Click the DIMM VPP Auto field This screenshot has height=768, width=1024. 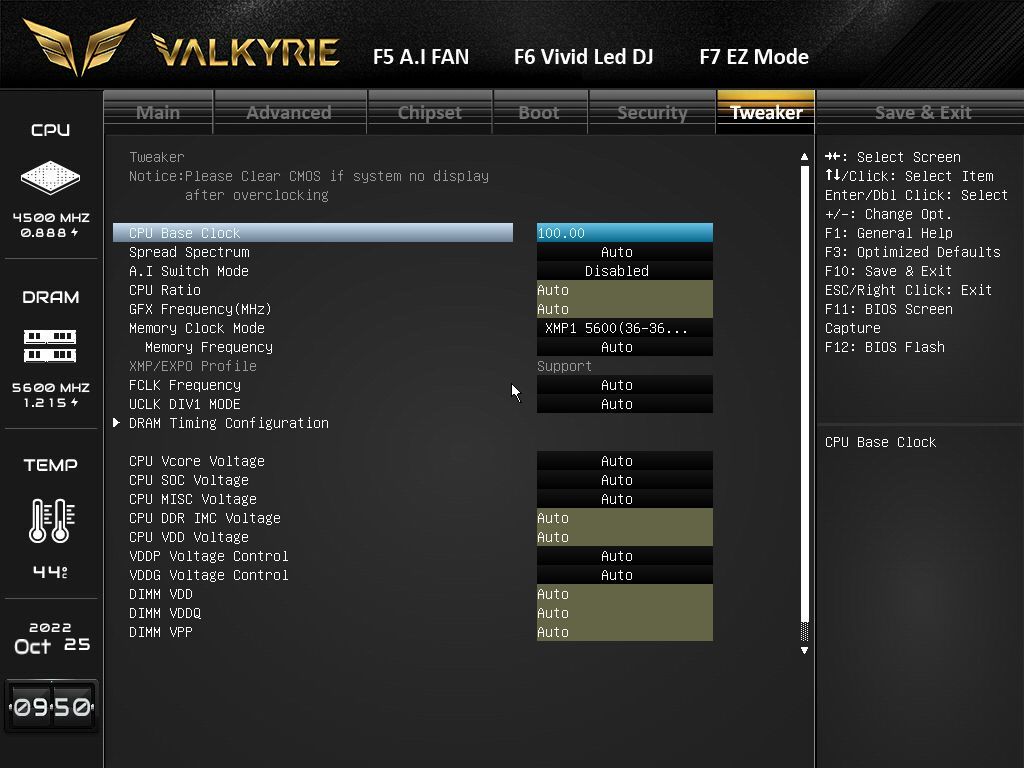coord(624,632)
